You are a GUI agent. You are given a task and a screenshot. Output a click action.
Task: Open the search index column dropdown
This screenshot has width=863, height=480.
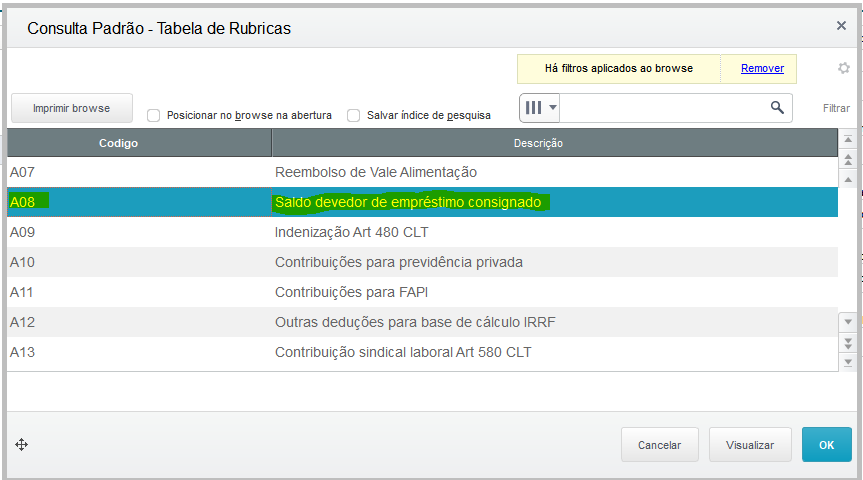click(x=540, y=108)
